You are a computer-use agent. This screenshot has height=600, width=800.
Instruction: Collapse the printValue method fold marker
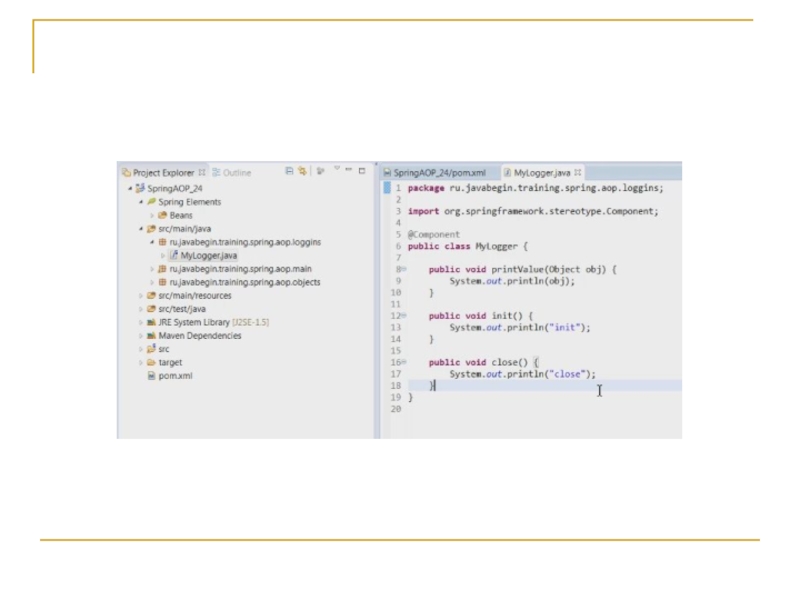pos(401,269)
